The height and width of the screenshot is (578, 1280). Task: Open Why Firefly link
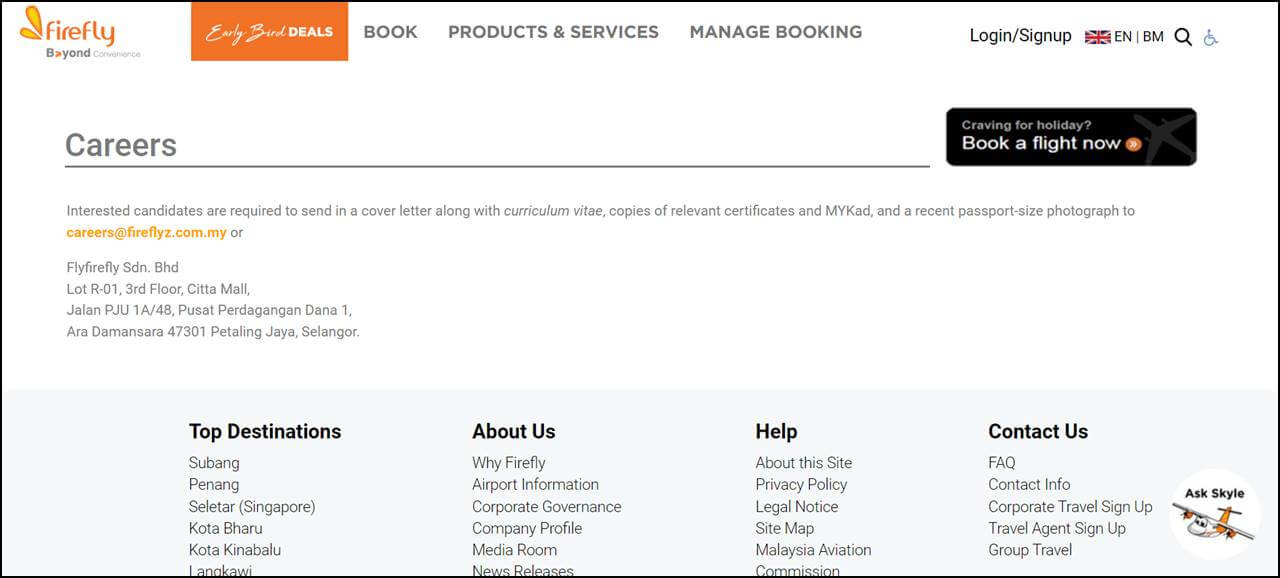pyautogui.click(x=509, y=462)
